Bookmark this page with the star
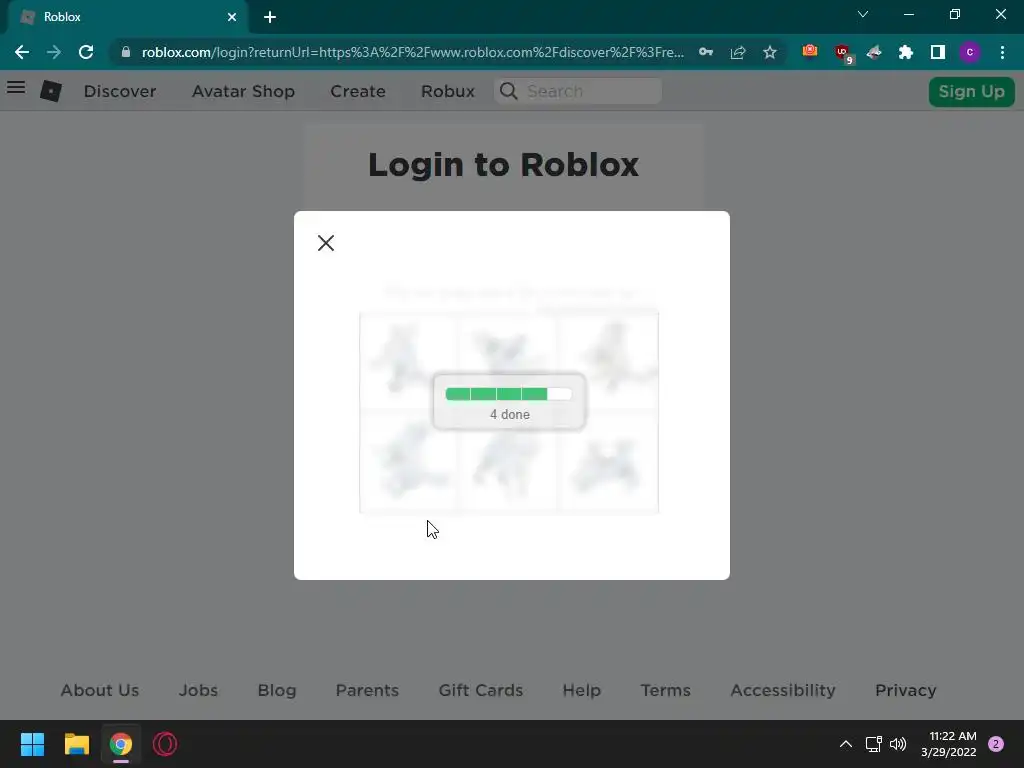 tap(770, 52)
